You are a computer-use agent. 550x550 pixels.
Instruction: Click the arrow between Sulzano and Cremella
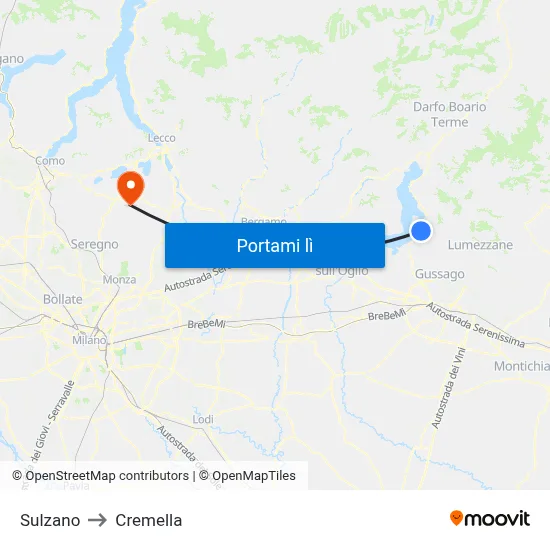97,520
